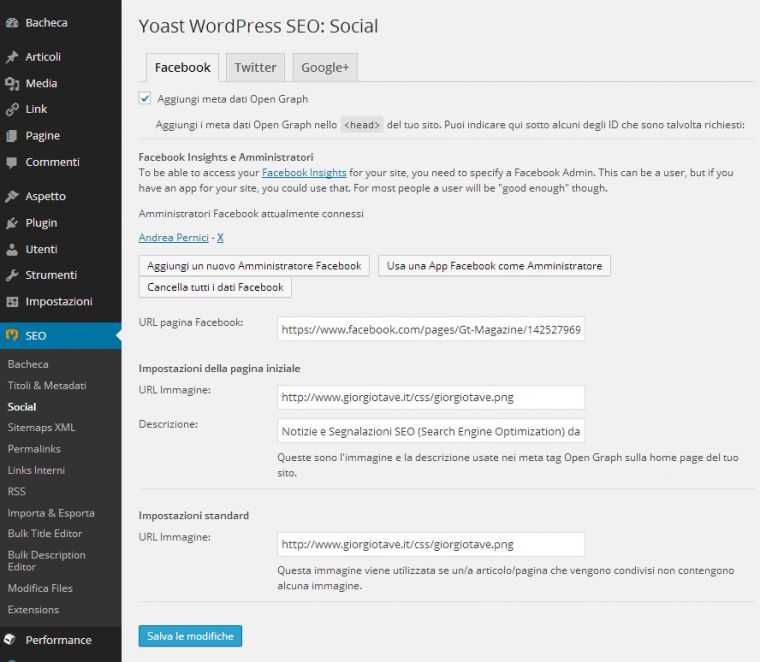The width and height of the screenshot is (760, 662).
Task: Switch to the Facebook tab
Action: [x=182, y=67]
